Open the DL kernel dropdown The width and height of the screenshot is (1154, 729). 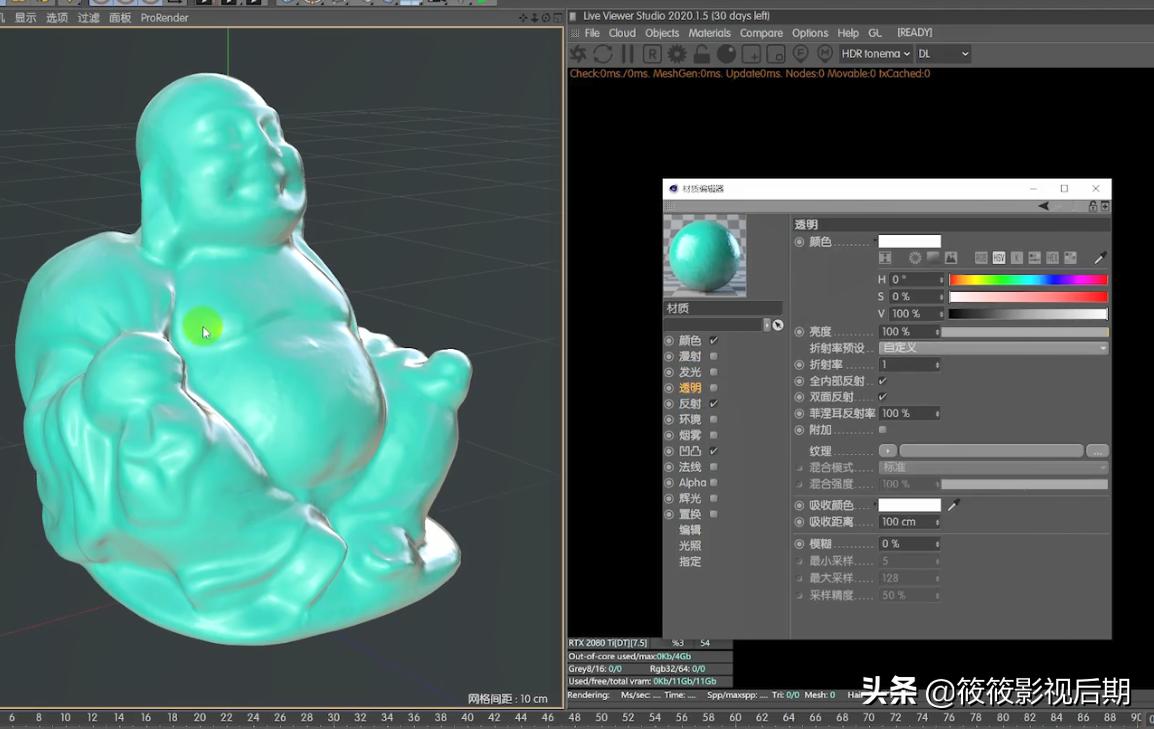click(941, 54)
